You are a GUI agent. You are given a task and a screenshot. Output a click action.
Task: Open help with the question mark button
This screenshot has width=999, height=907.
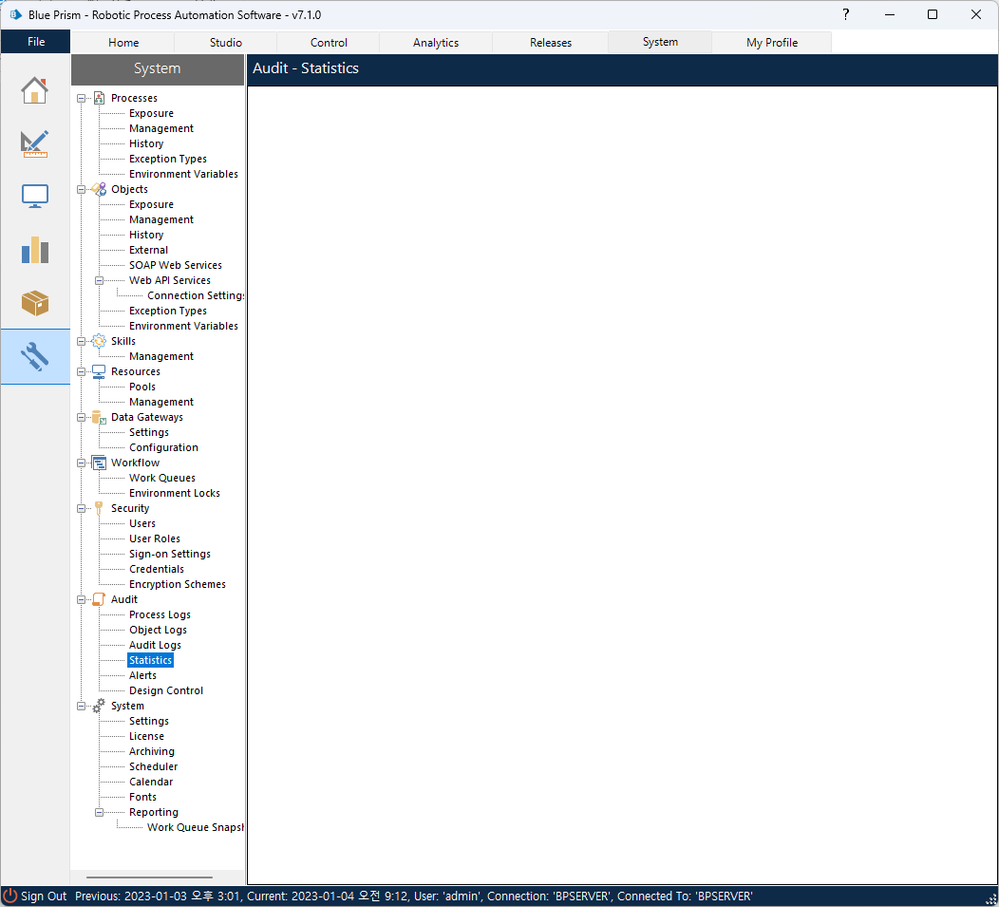coord(845,15)
